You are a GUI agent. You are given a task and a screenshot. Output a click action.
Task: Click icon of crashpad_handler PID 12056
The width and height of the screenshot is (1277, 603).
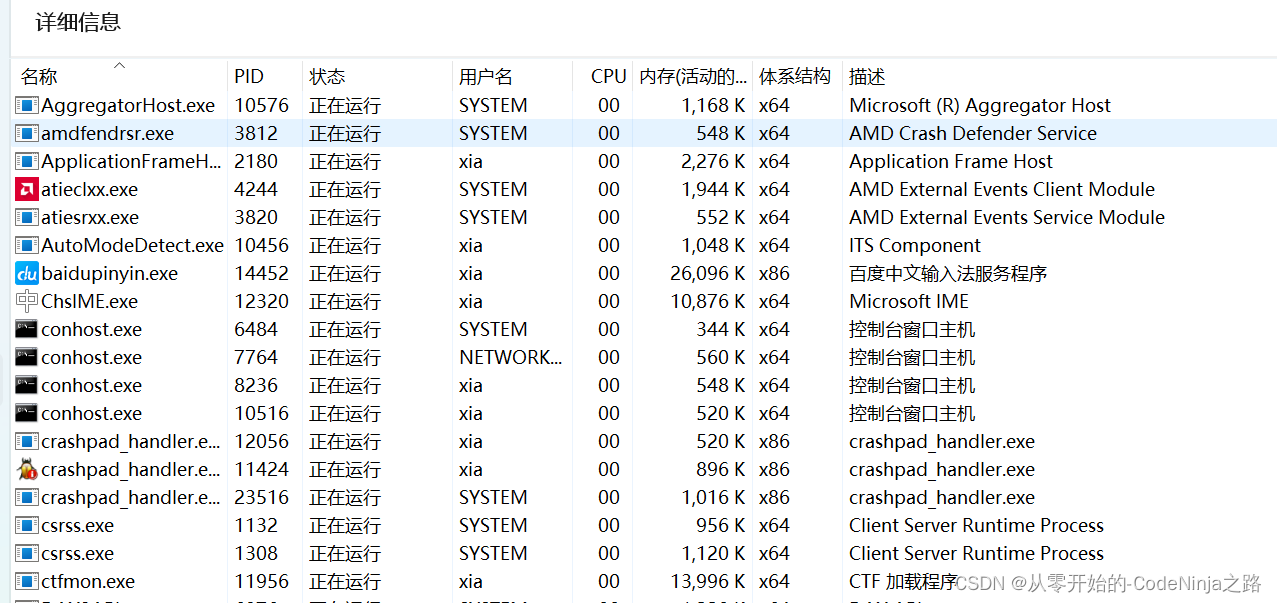click(x=27, y=441)
